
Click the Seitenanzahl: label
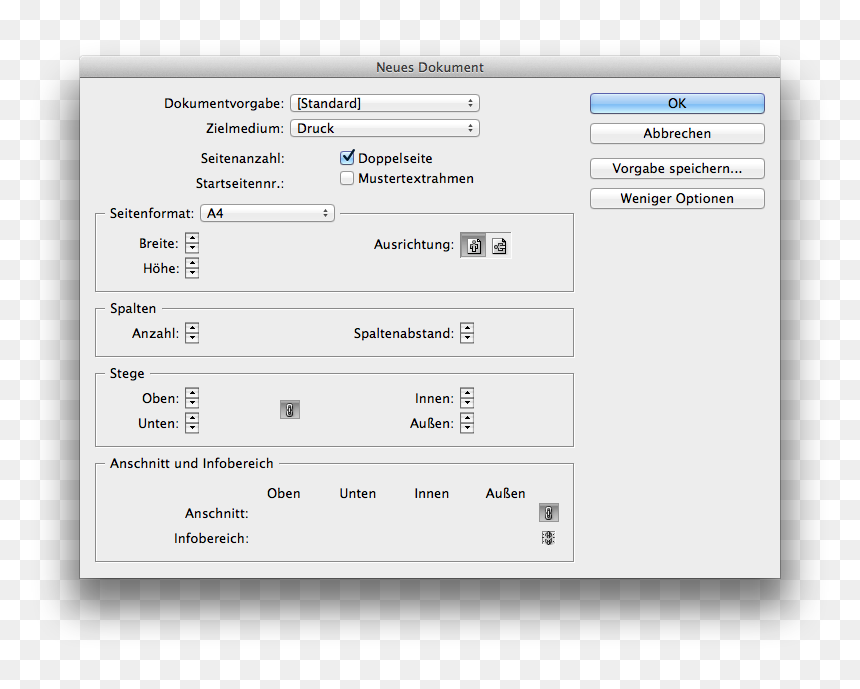[x=242, y=159]
